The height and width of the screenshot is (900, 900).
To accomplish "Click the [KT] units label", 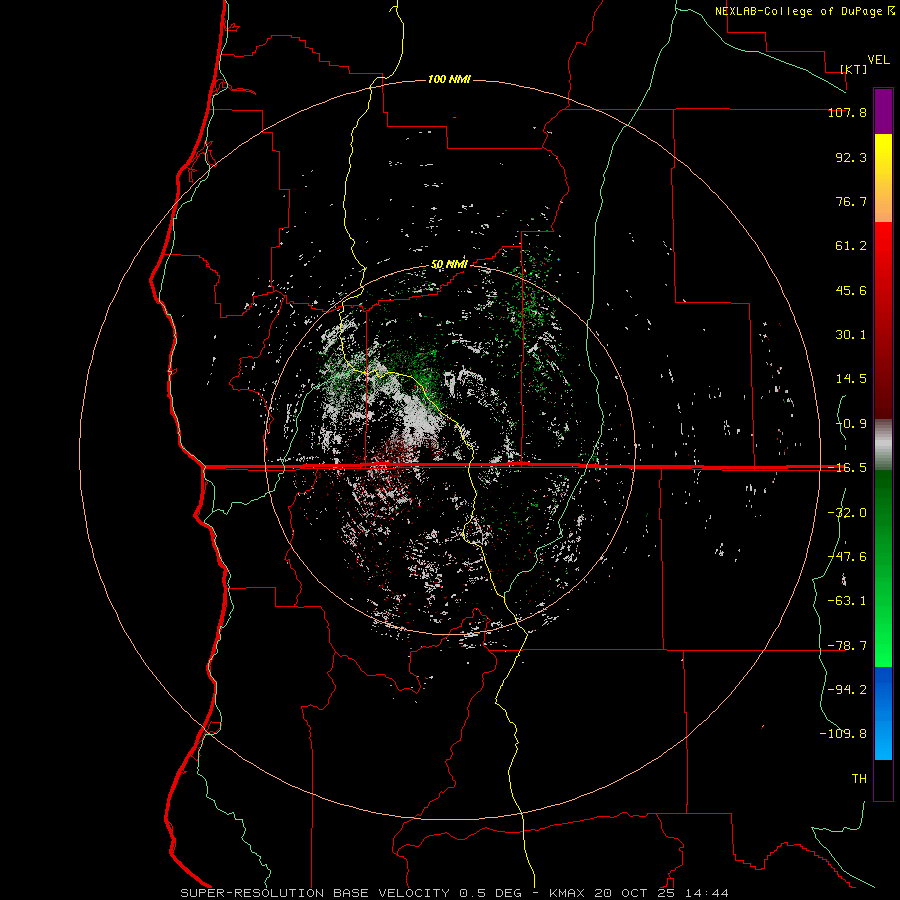I will click(x=854, y=69).
